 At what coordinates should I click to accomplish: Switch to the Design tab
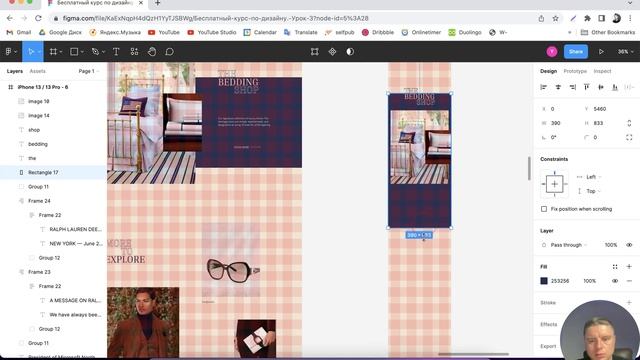point(548,71)
